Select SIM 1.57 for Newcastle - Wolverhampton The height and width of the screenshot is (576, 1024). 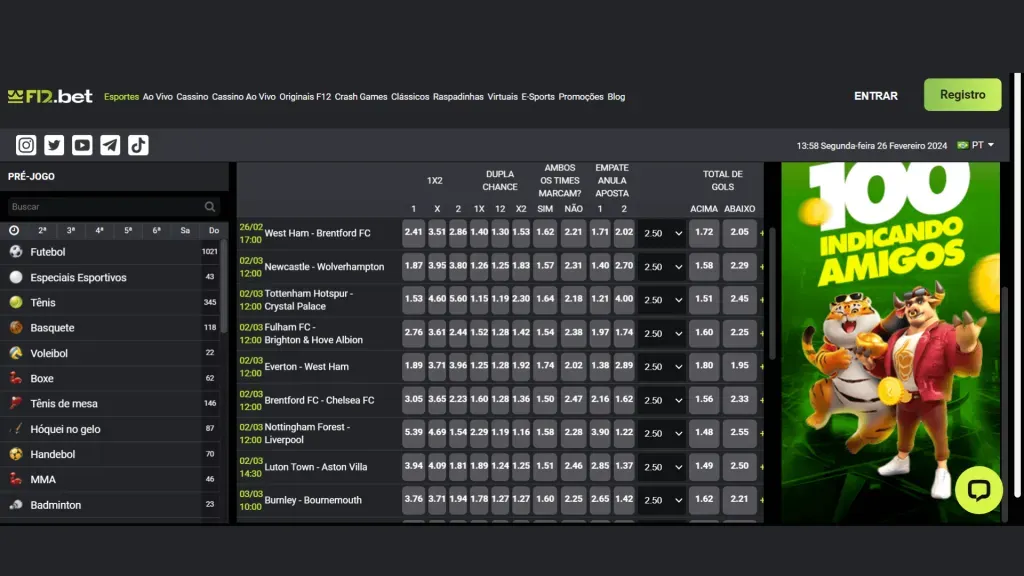545,266
